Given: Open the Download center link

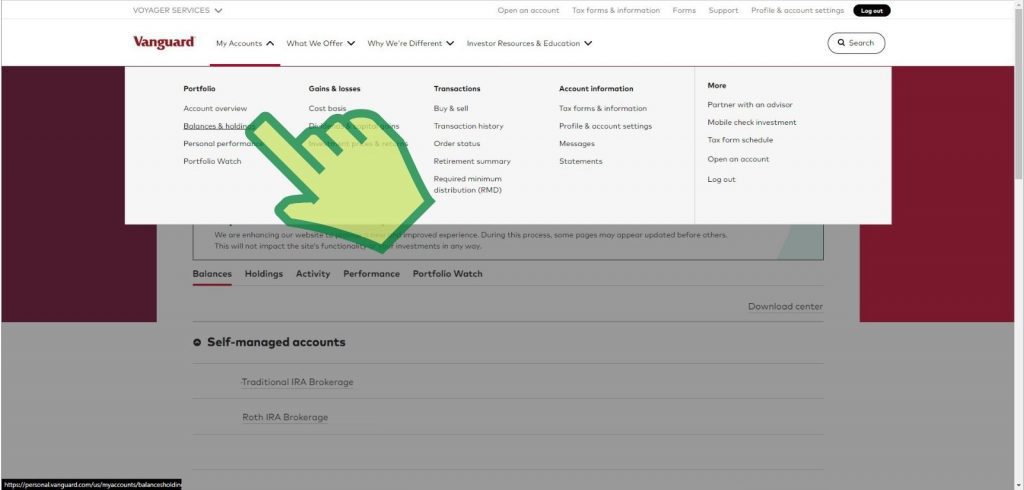Looking at the screenshot, I should click(x=785, y=306).
